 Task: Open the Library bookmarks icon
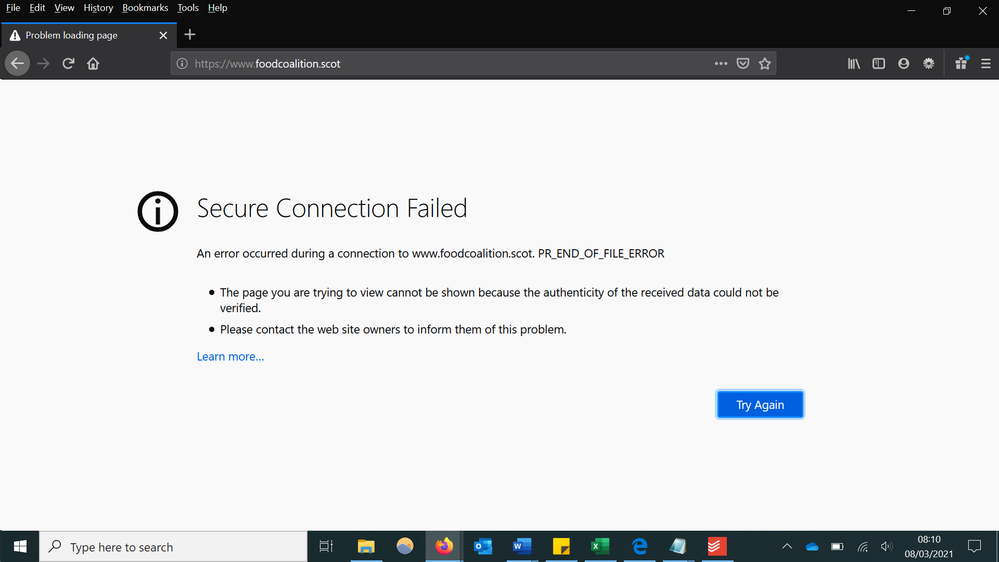[x=854, y=64]
